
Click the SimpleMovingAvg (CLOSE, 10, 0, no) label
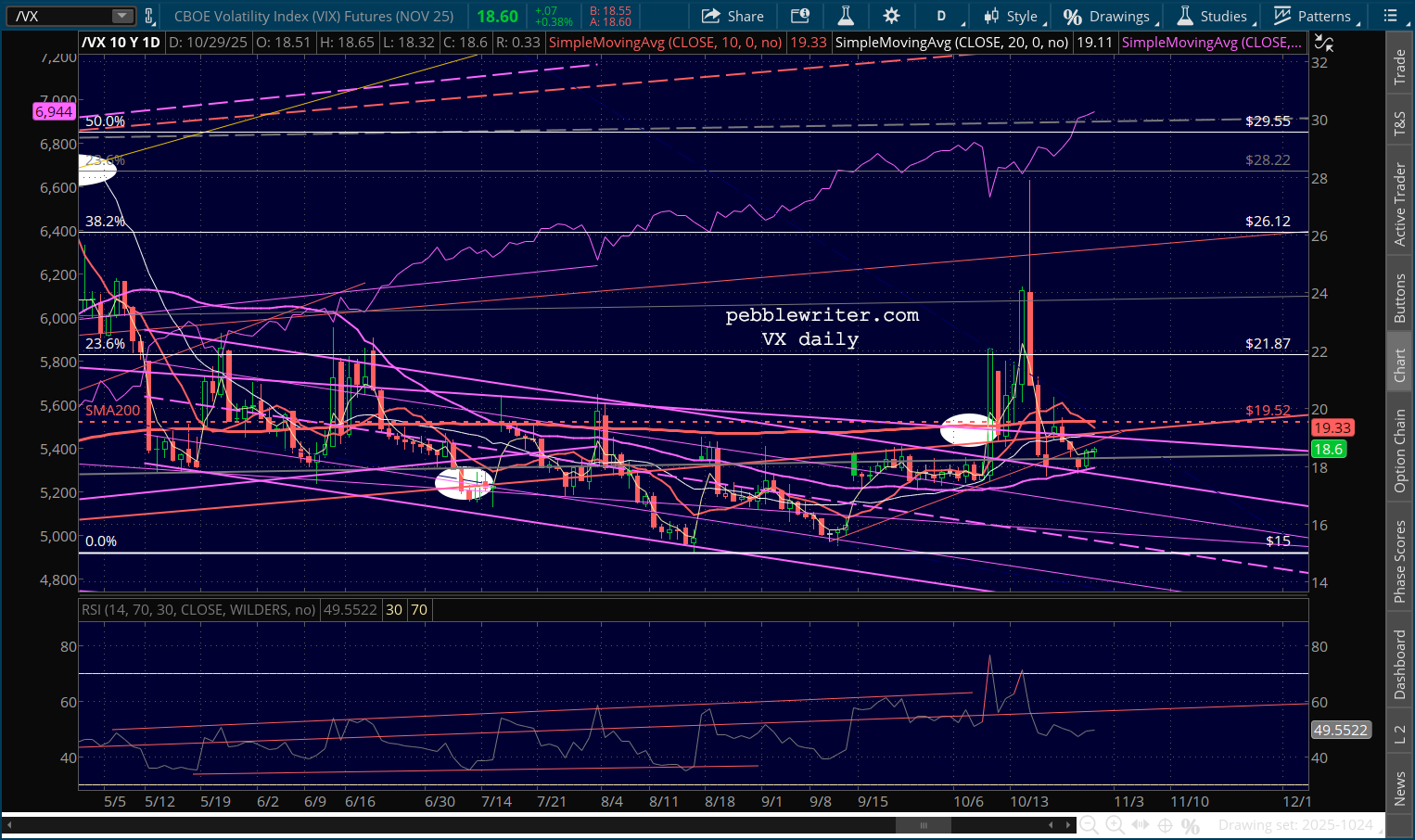pos(665,43)
